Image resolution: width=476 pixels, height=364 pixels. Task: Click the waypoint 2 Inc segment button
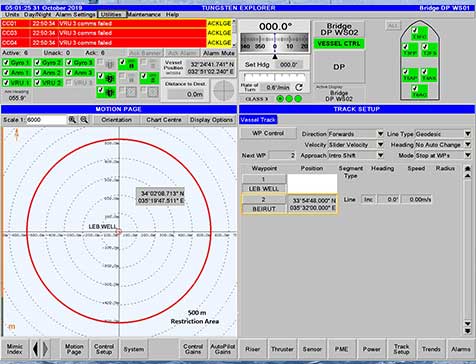(368, 199)
